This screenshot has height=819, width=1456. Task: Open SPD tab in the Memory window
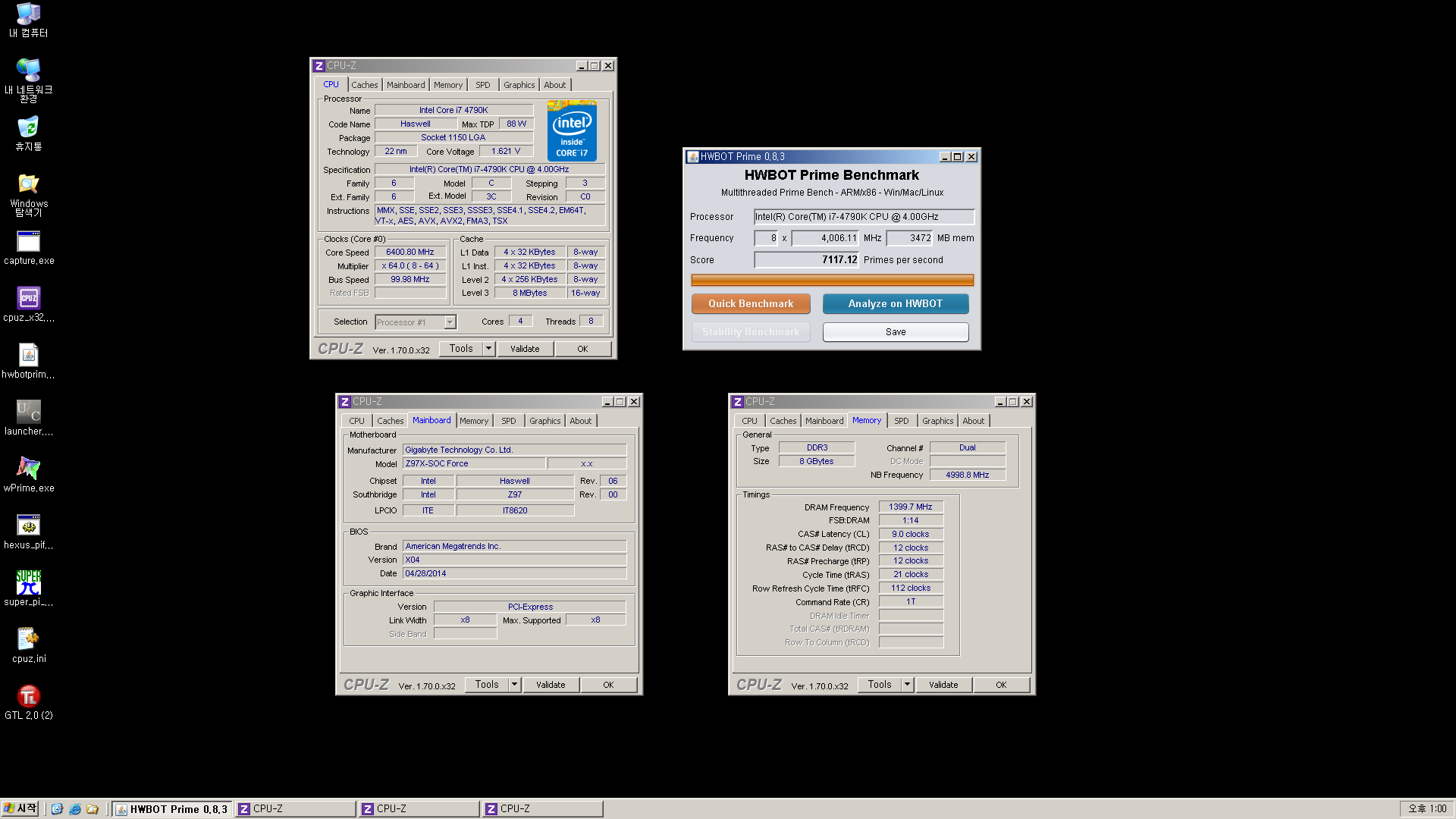(901, 421)
